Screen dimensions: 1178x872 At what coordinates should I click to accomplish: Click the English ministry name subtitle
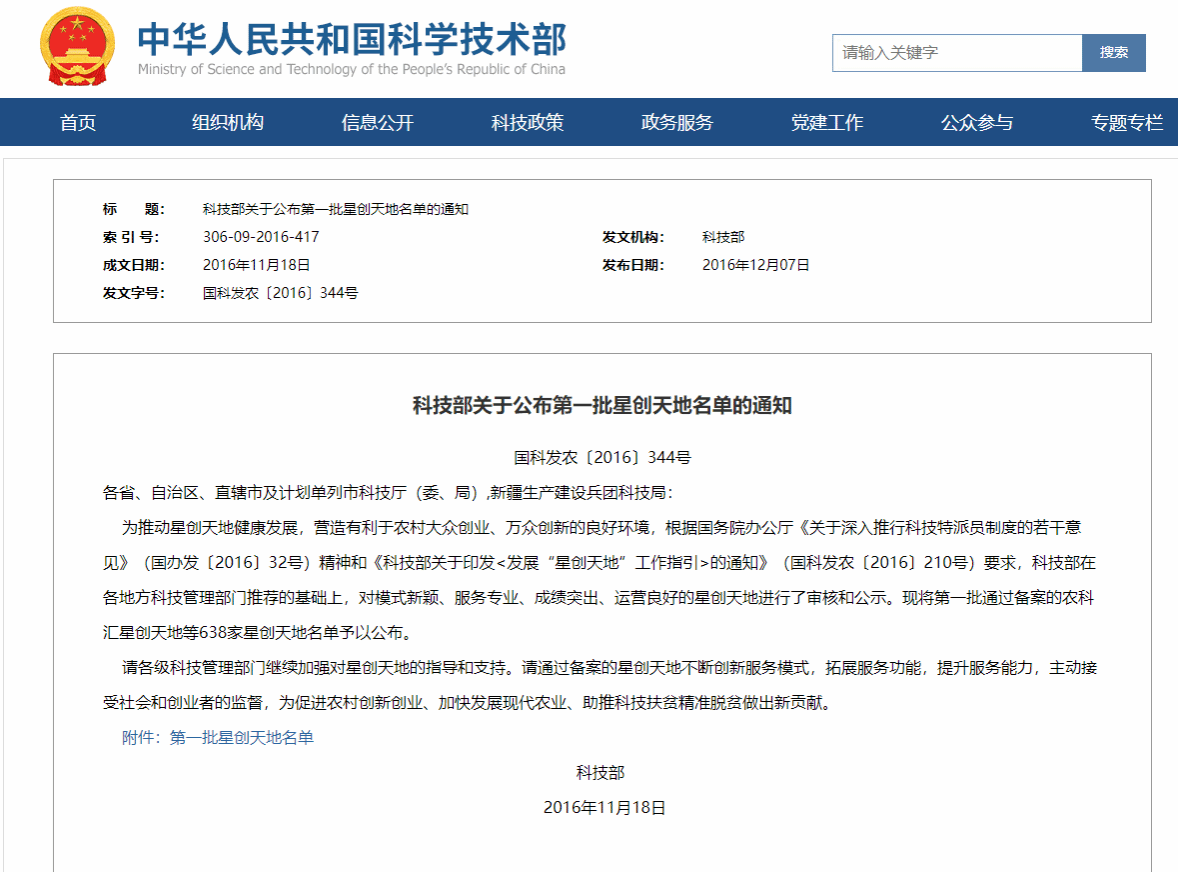(351, 70)
